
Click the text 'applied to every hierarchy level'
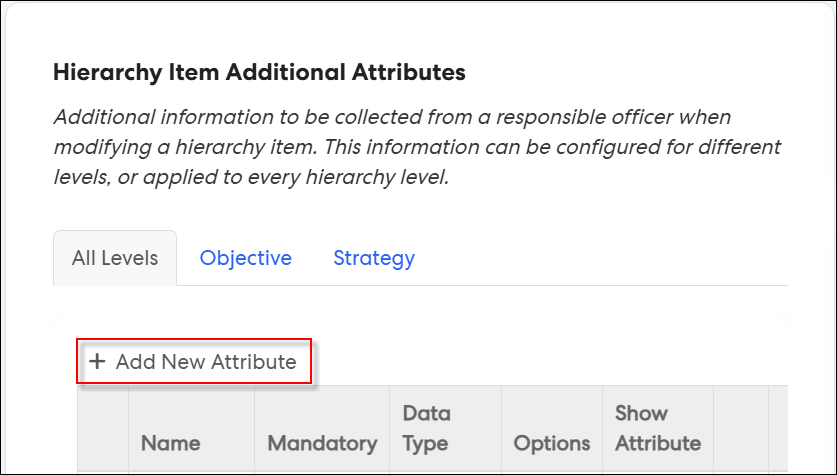pyautogui.click(x=296, y=177)
